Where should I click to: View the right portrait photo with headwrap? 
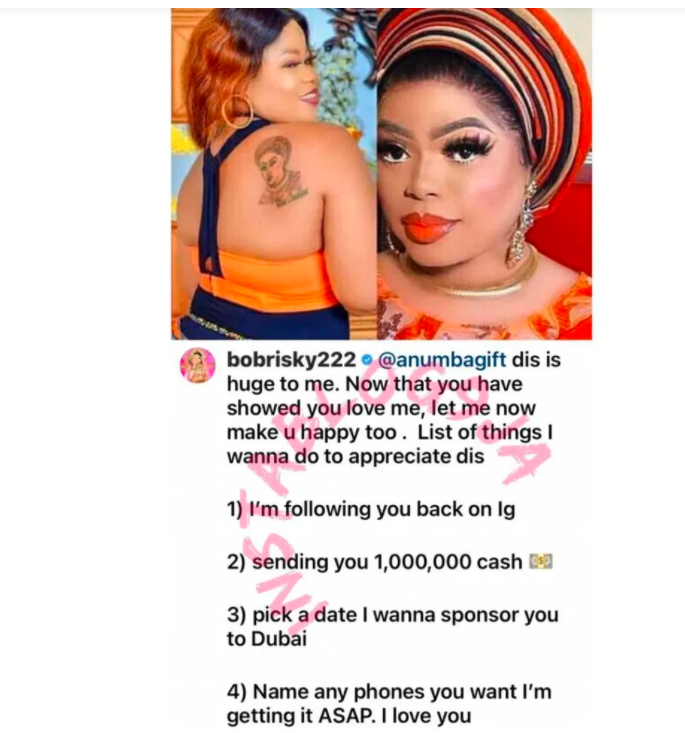point(484,173)
